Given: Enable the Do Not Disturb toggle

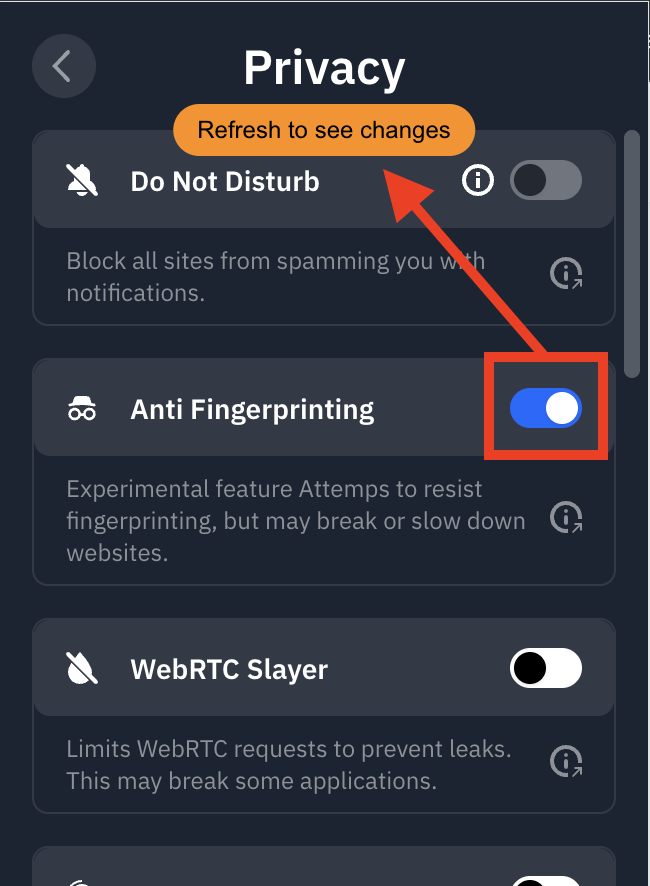Looking at the screenshot, I should click(x=545, y=180).
